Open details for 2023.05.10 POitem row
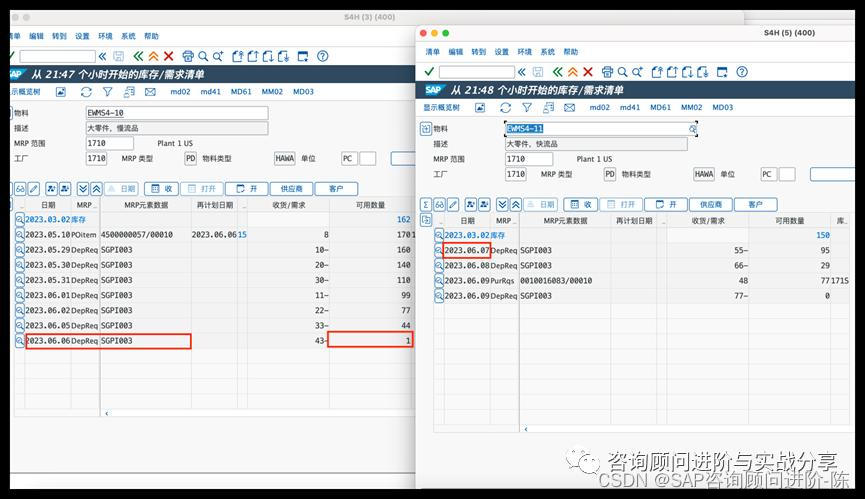The image size is (865, 499). [x=19, y=235]
